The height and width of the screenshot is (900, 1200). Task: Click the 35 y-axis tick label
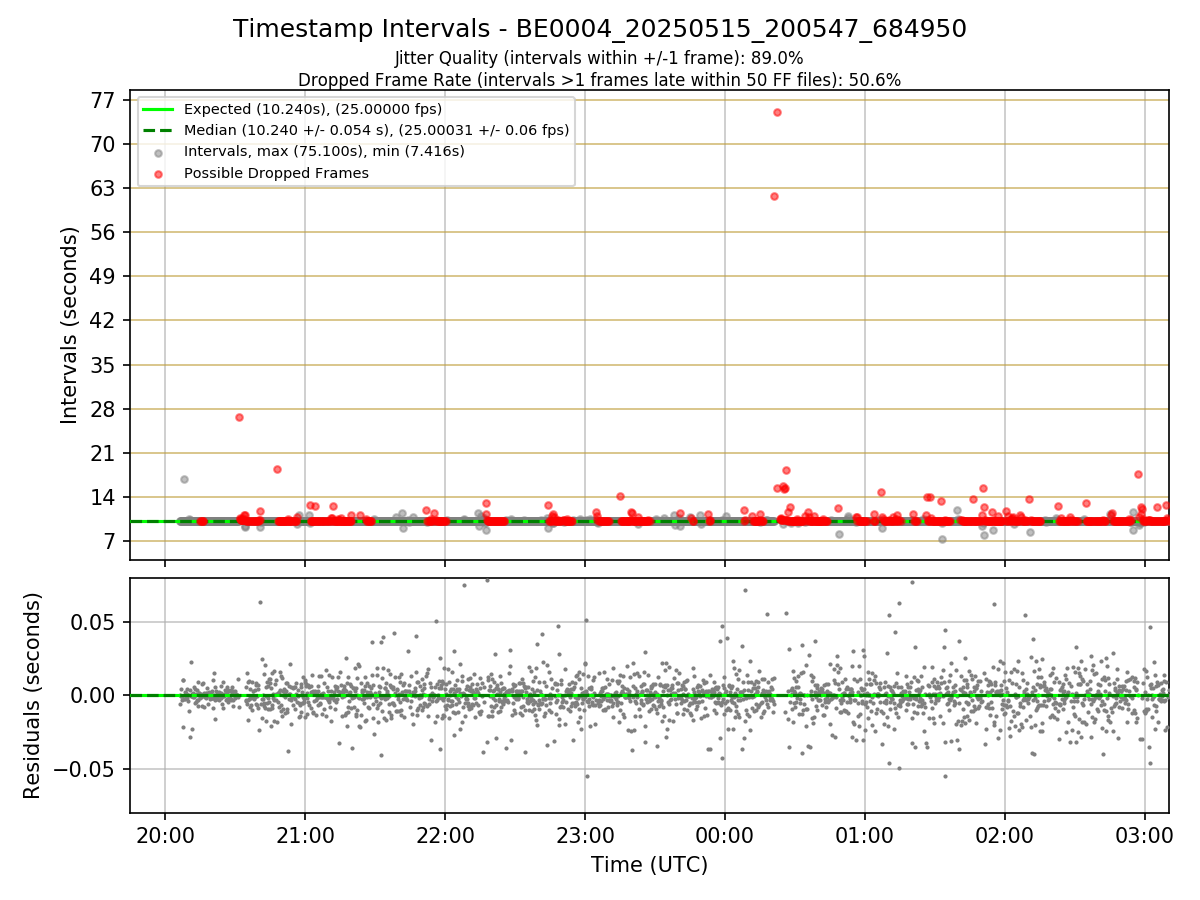[x=103, y=365]
